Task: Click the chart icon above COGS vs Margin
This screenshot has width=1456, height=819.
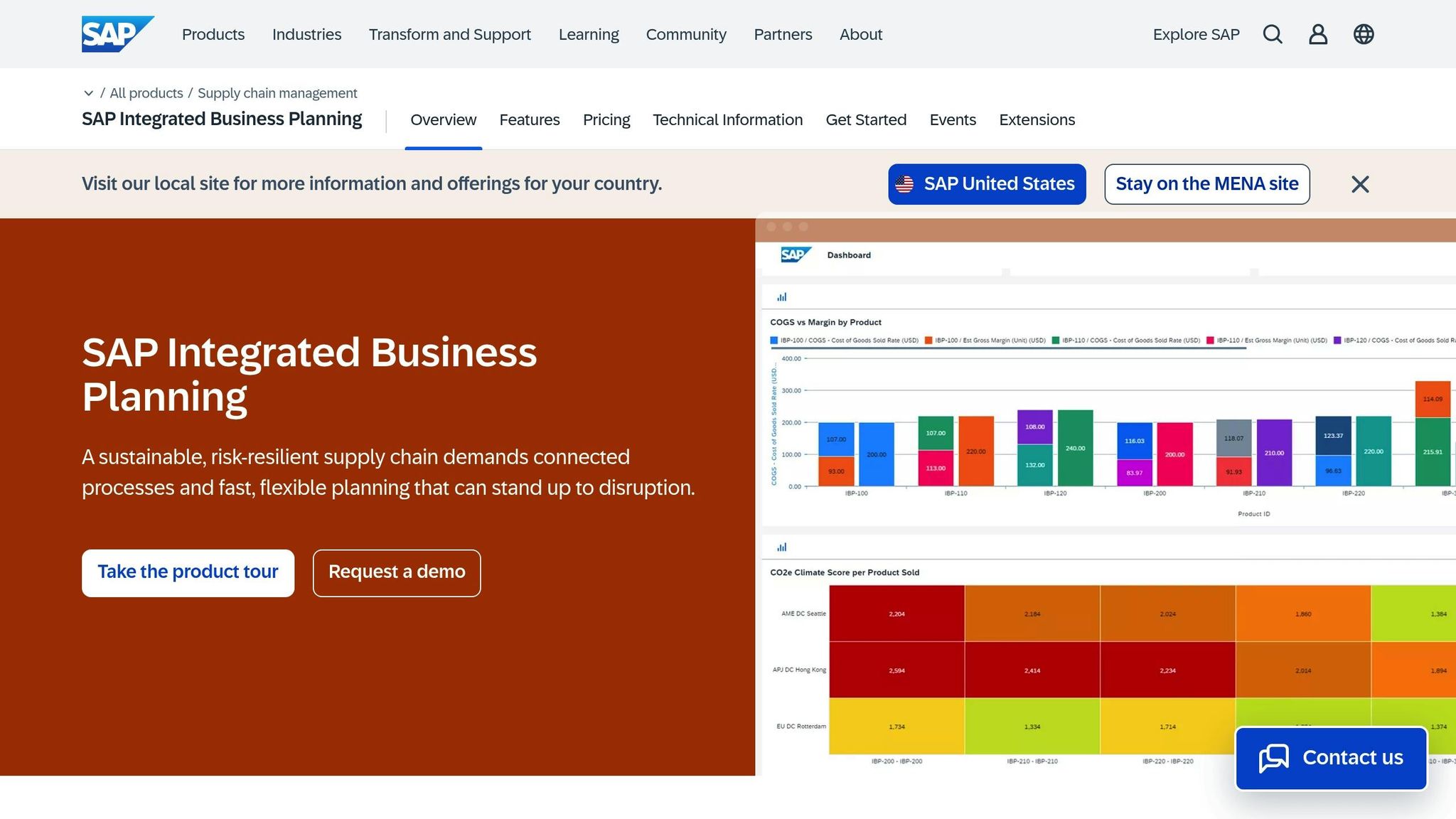Action: [x=782, y=296]
